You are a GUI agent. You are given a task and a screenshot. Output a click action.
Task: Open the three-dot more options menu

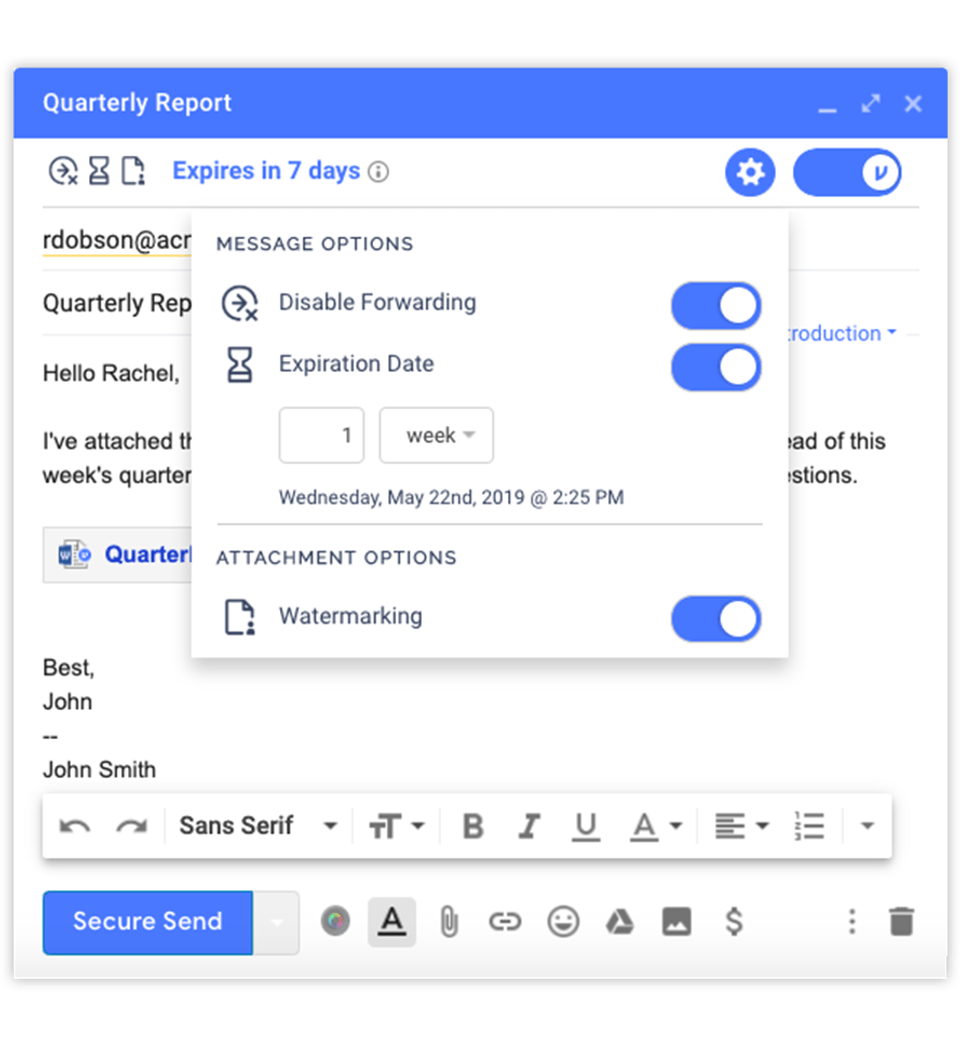click(x=851, y=922)
